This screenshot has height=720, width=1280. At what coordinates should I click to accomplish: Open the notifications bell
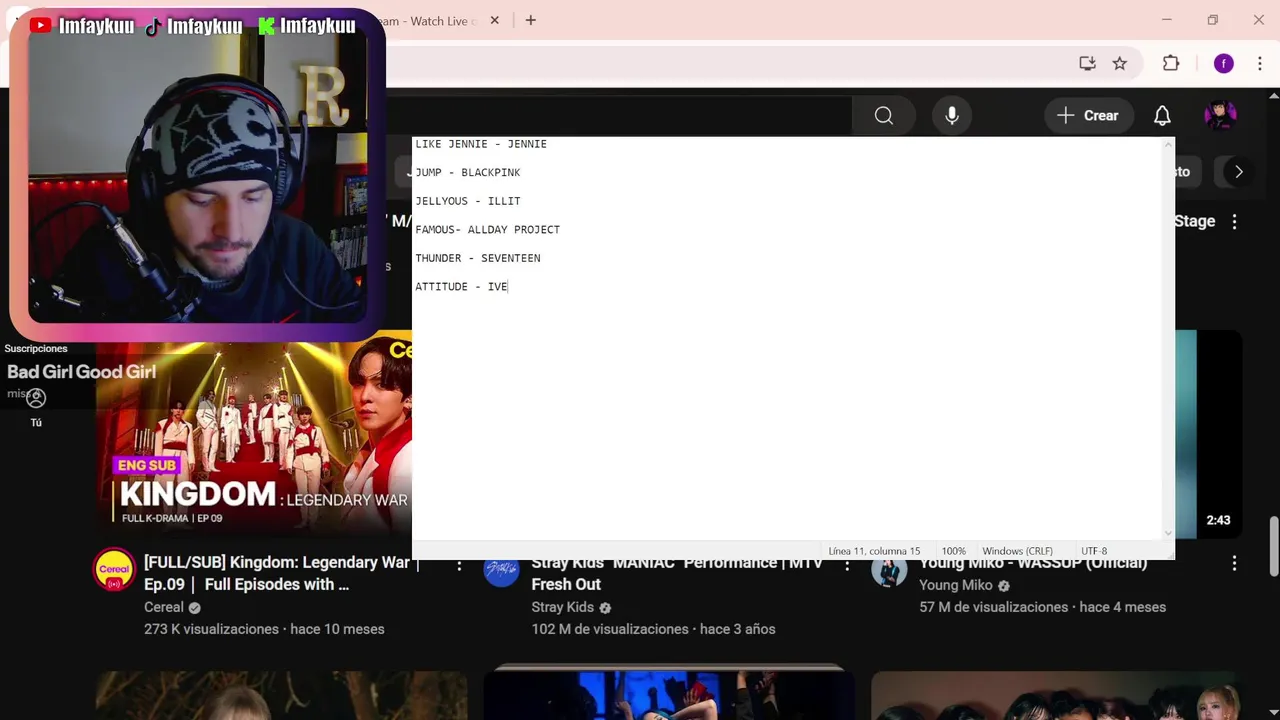(x=1162, y=116)
